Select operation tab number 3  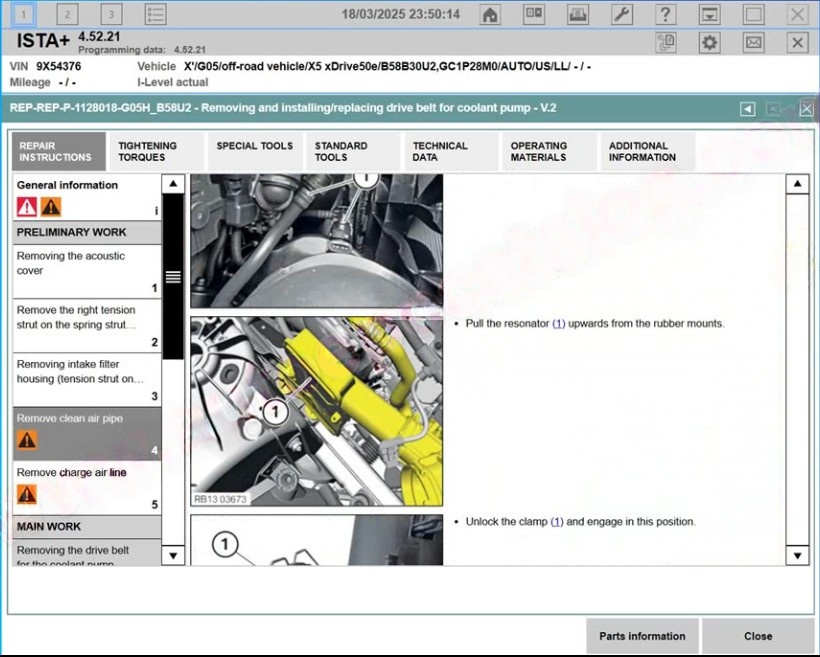111,14
